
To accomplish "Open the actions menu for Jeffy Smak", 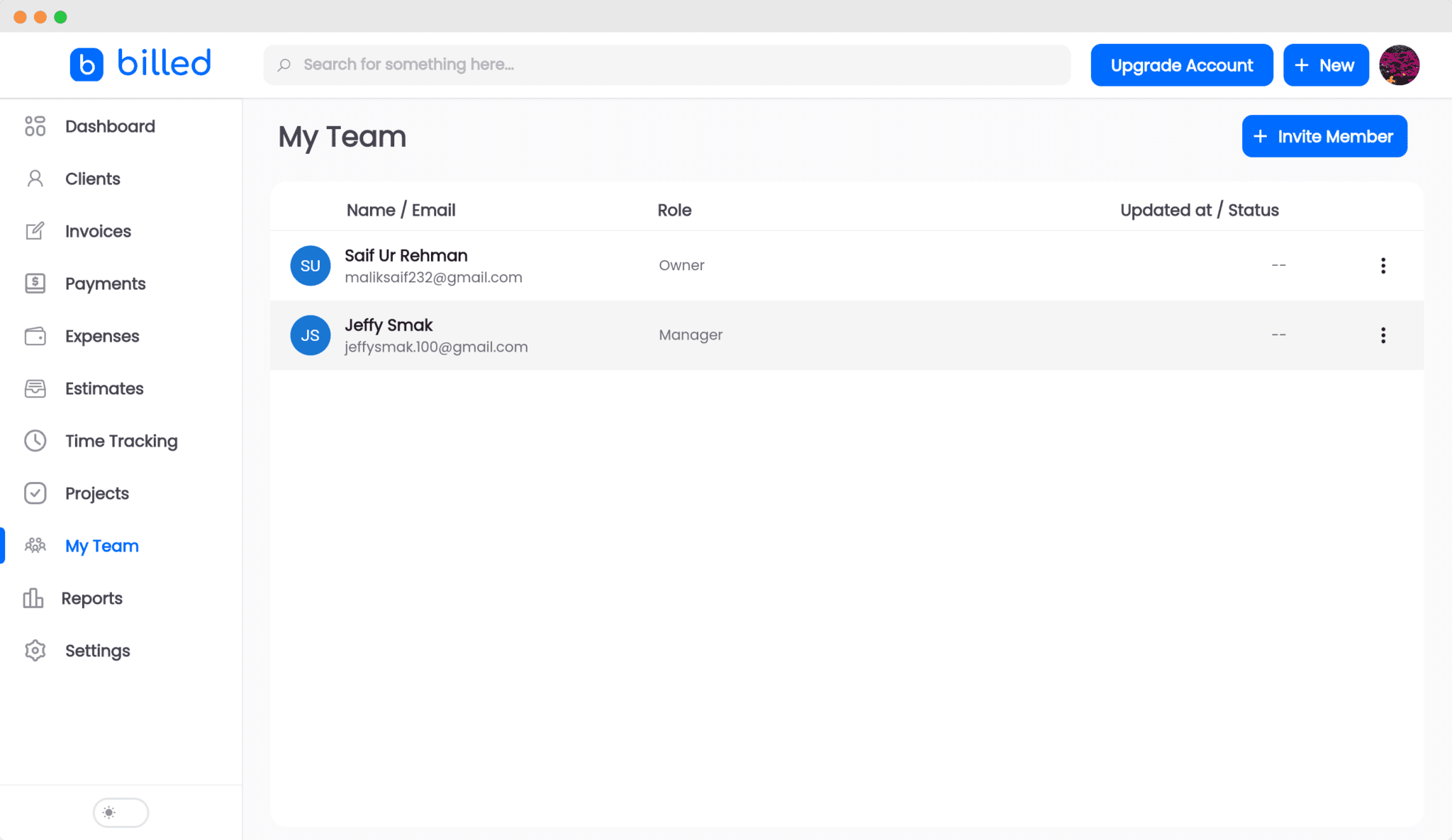I will point(1383,335).
